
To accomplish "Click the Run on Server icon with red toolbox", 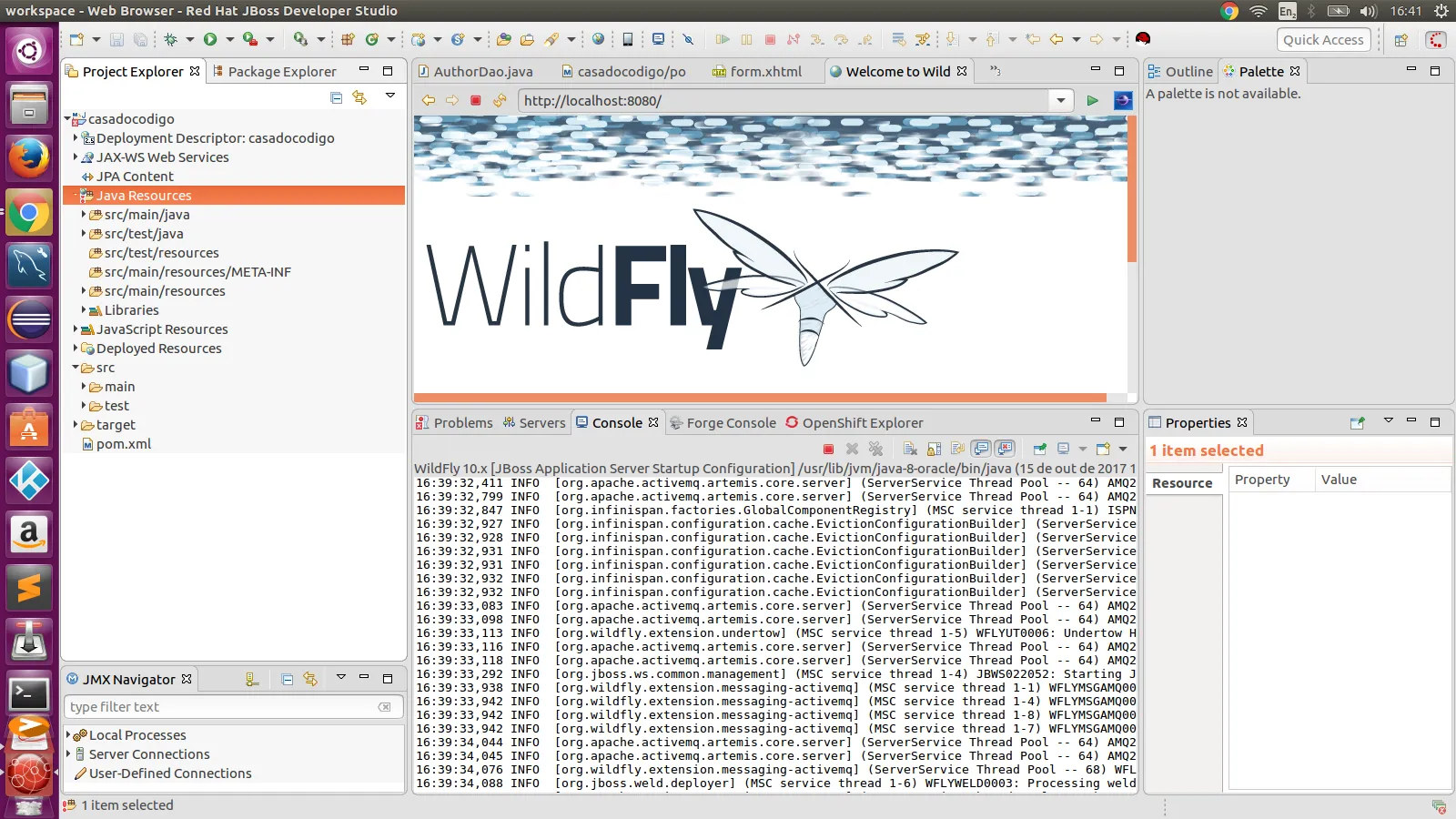I will (249, 39).
